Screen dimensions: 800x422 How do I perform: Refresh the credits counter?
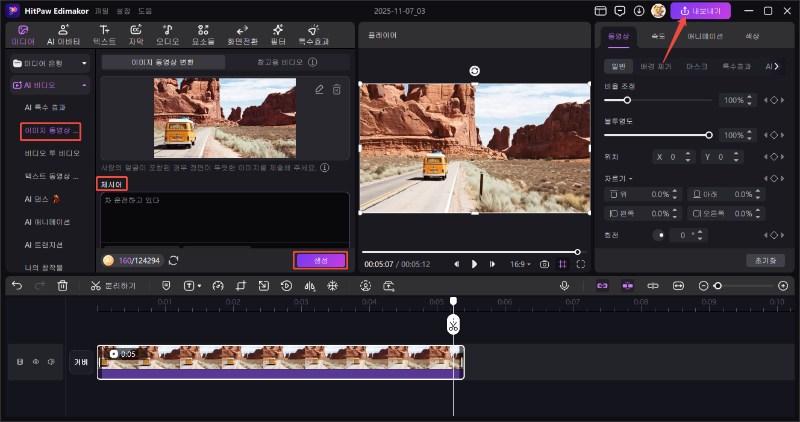tap(173, 260)
